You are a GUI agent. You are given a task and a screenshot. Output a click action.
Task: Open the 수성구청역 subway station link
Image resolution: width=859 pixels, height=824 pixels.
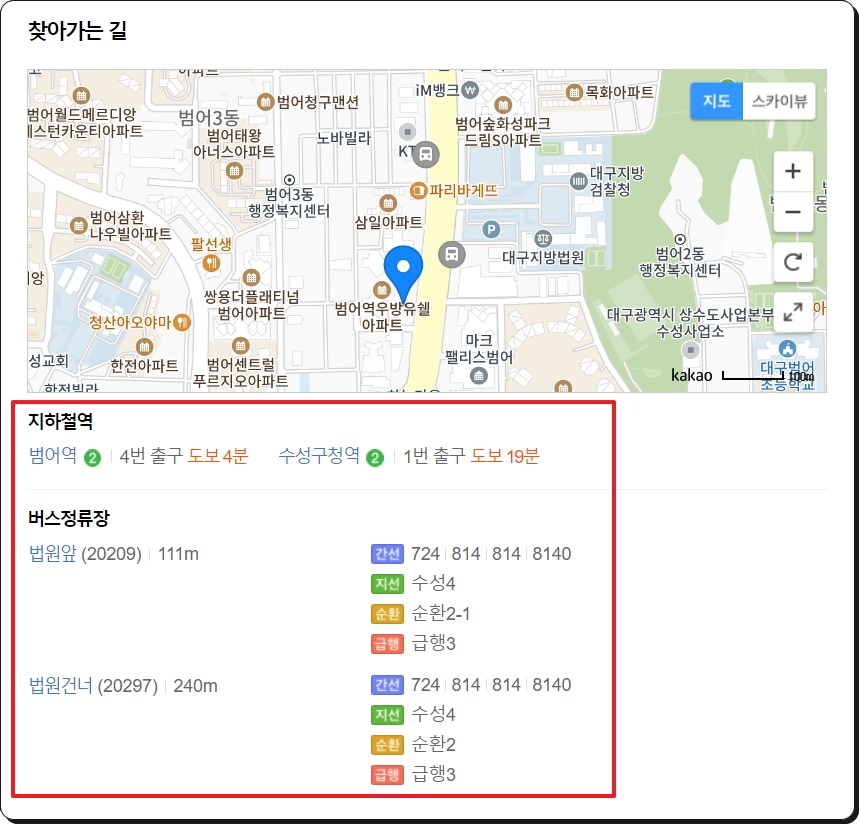(x=319, y=455)
